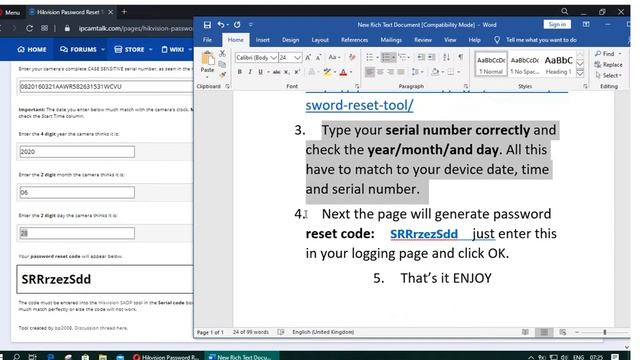Open File Explorer from taskbar
Screen dimensions: 640x360
pyautogui.click(x=103, y=357)
